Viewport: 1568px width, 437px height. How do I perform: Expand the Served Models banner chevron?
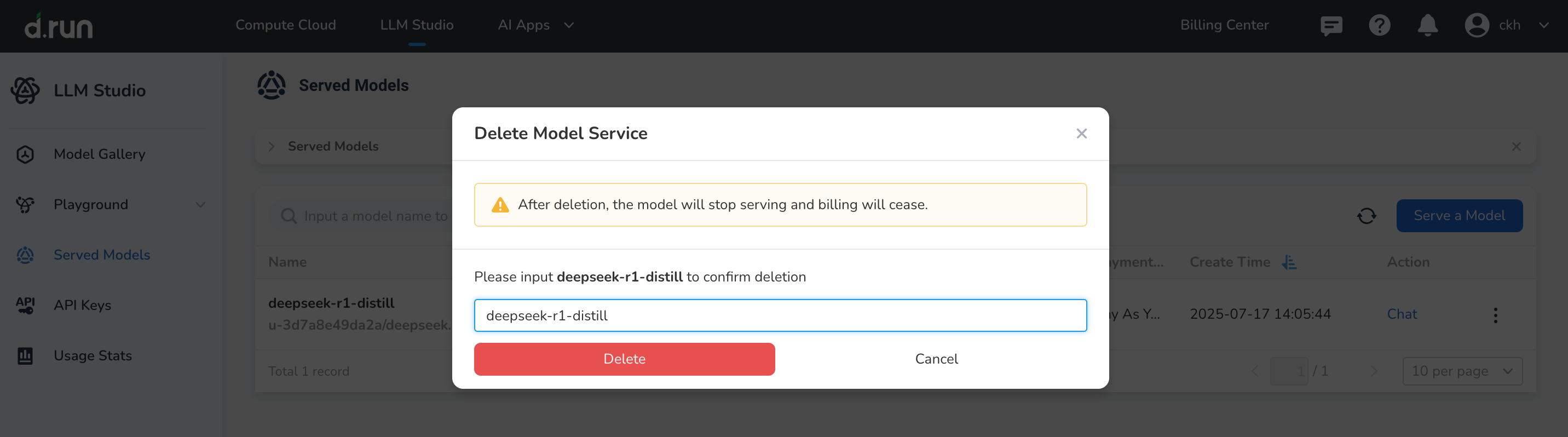click(272, 147)
